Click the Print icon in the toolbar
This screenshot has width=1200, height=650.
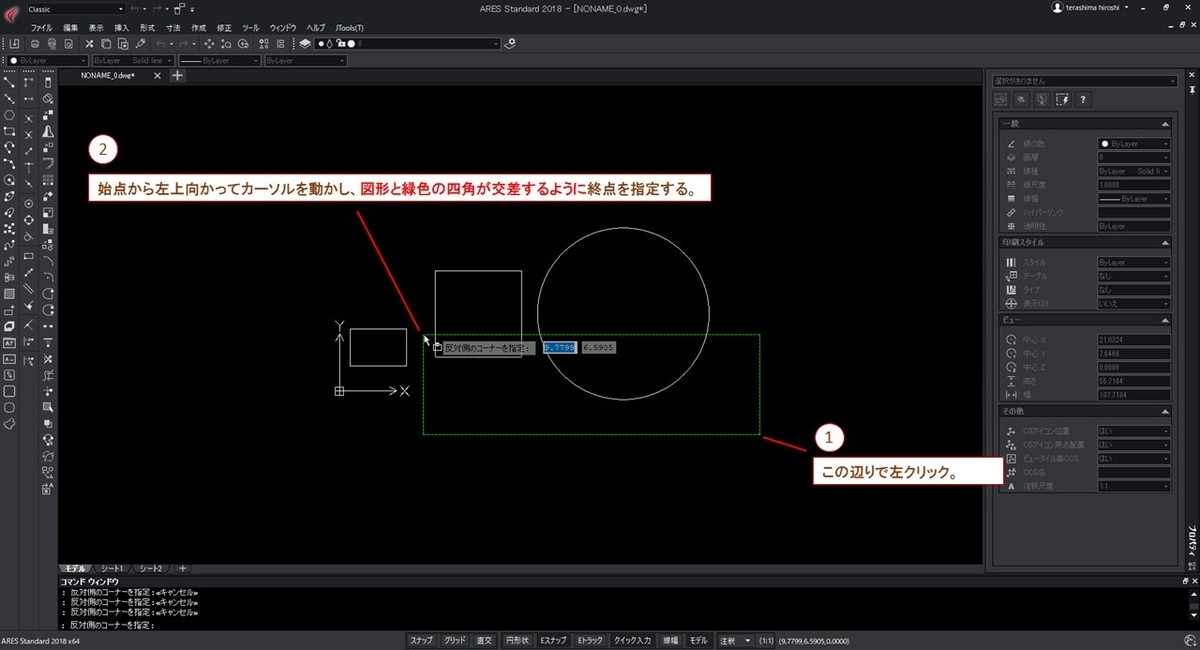(35, 44)
